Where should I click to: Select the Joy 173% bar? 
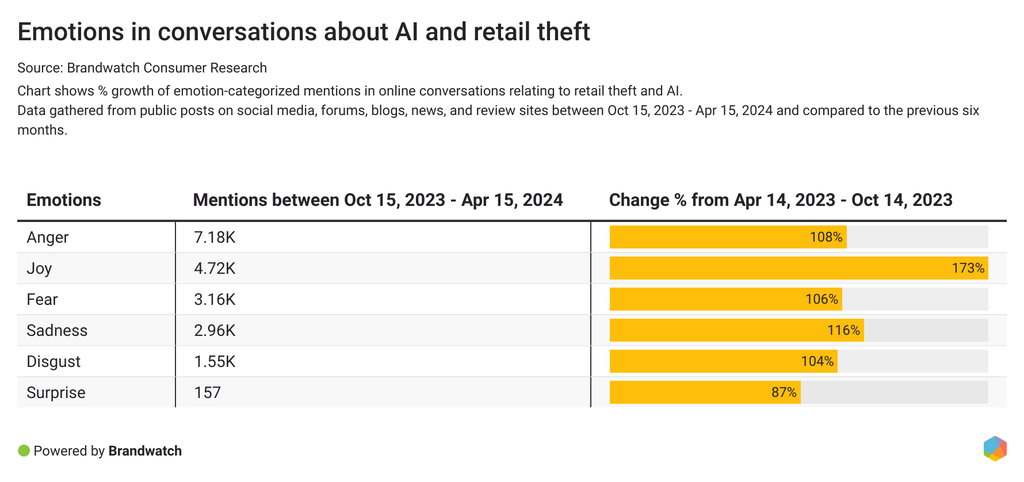(798, 269)
